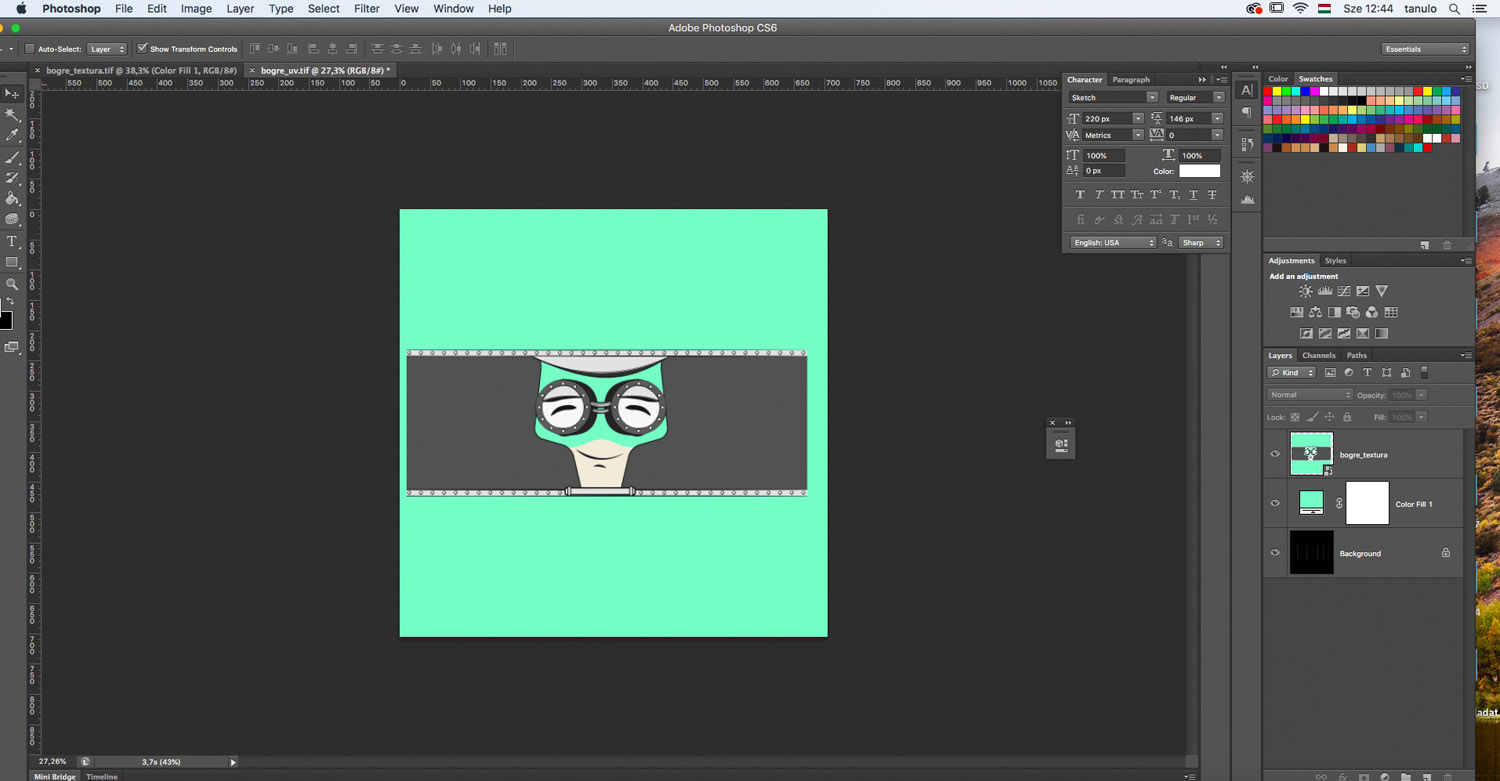Click the Faux Bold text style icon
Image resolution: width=1500 pixels, height=781 pixels.
coord(1080,195)
